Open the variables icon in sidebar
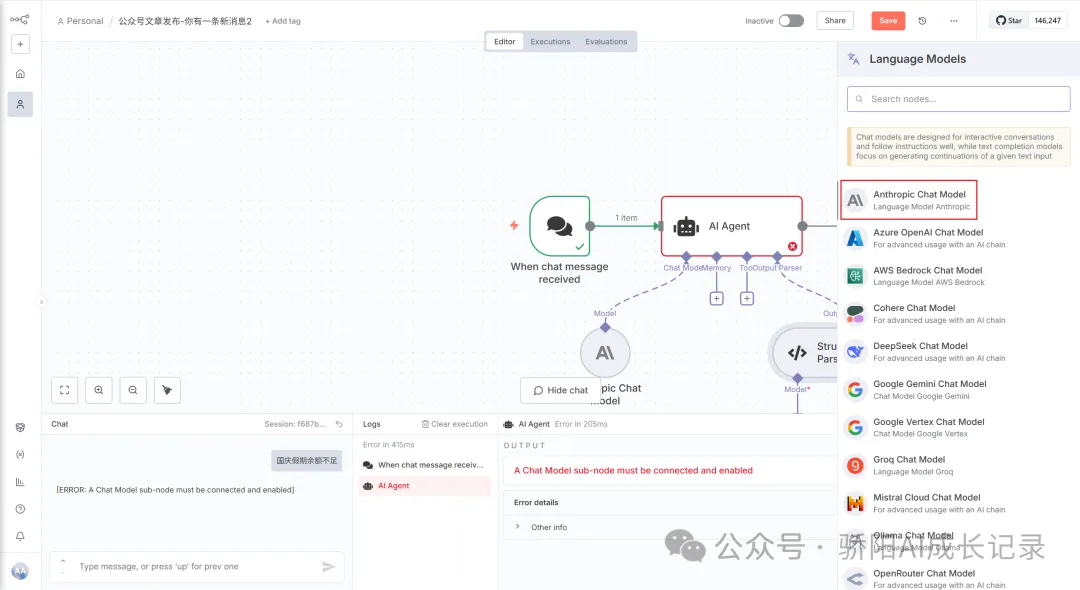 [x=20, y=454]
